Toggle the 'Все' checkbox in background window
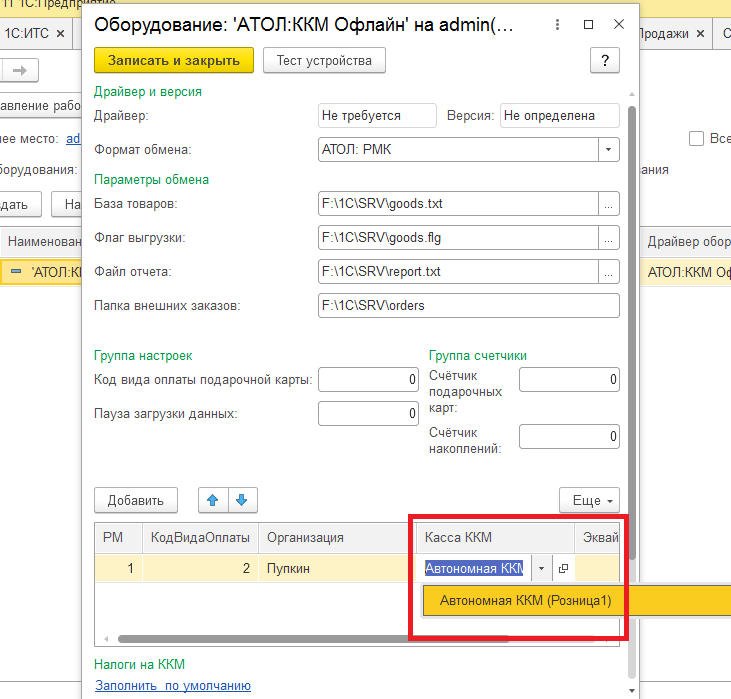This screenshot has width=731, height=699. pyautogui.click(x=696, y=138)
